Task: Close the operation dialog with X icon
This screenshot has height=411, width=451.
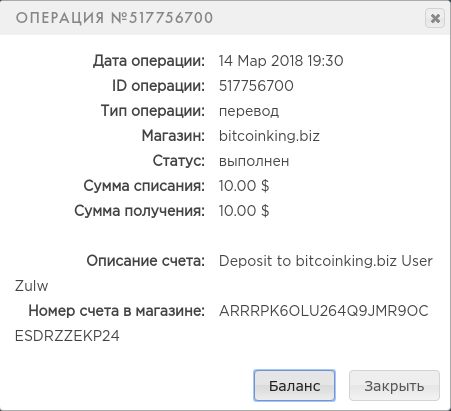Action: point(435,18)
